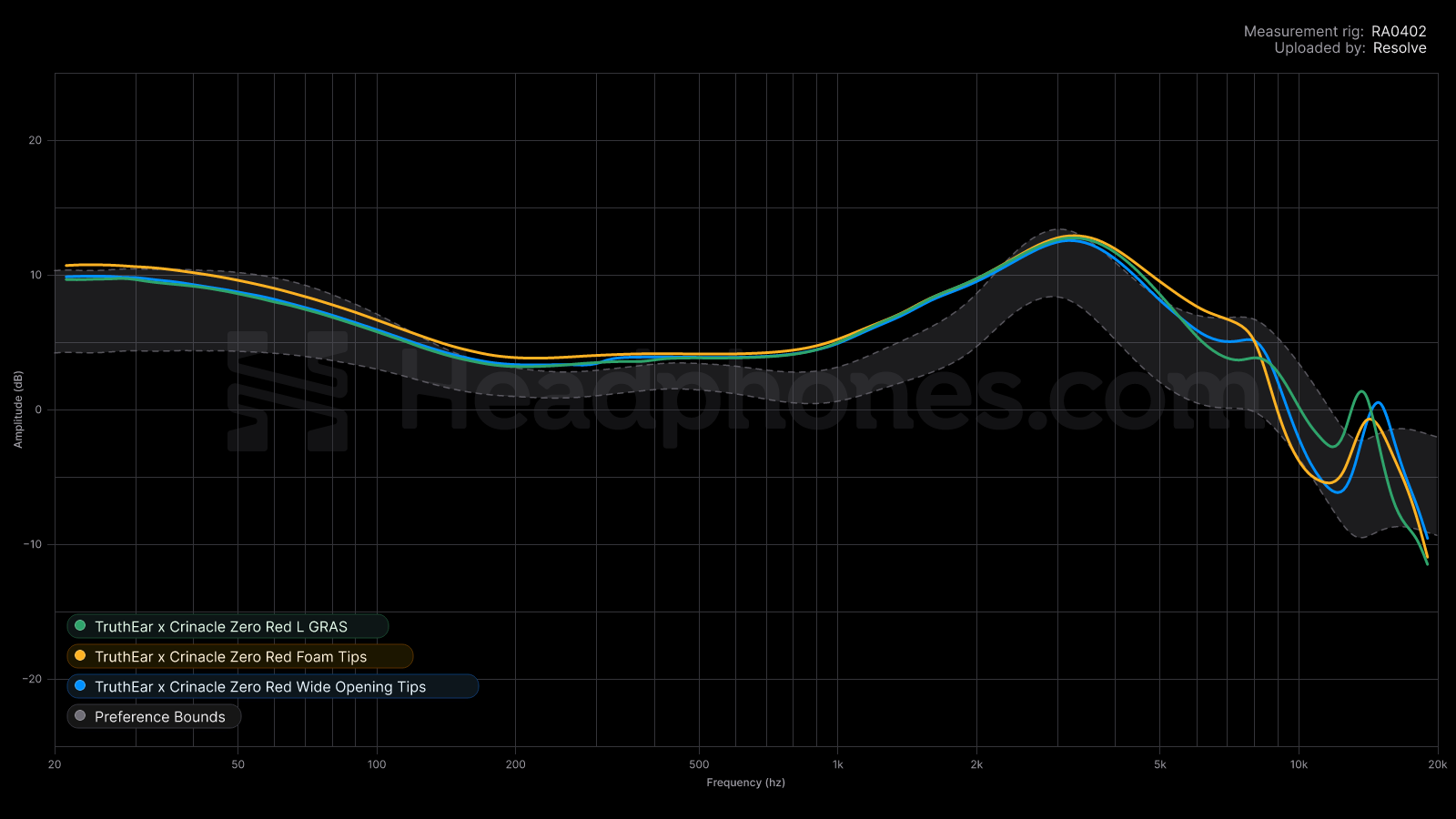Click the 2k frequency axis tick label

(x=976, y=764)
